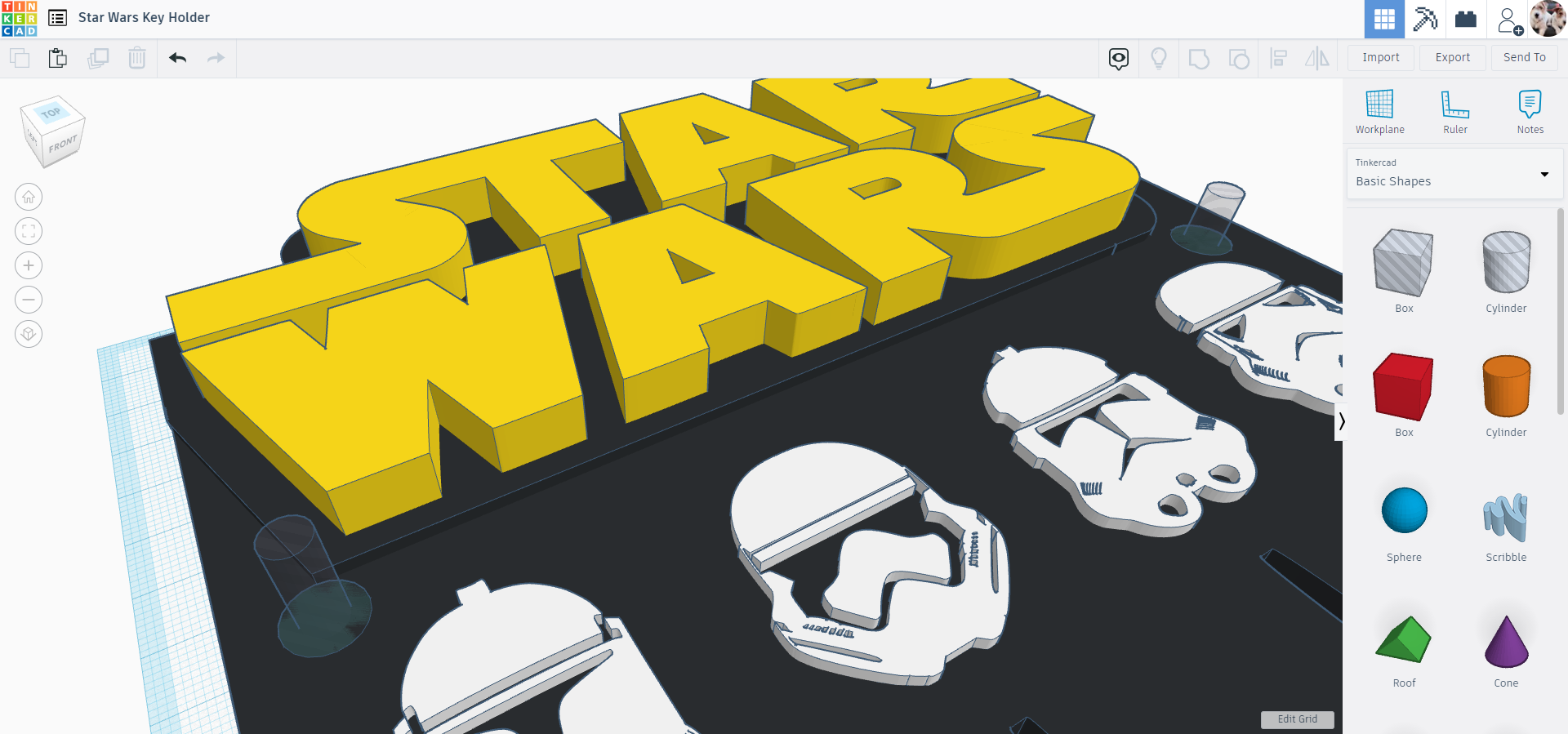Click the Copy toolbar icon

20,58
